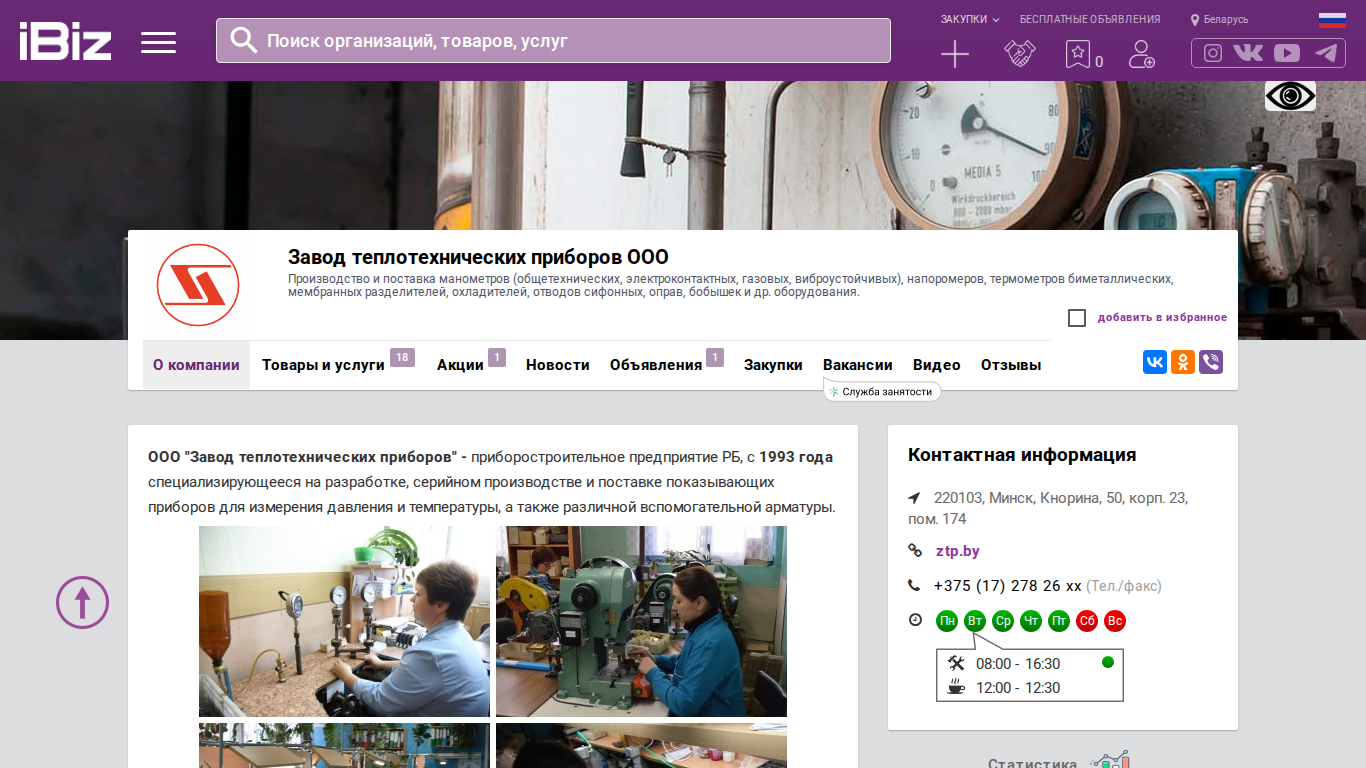Click break time '12:00 - 12:30'
1366x768 pixels.
click(x=1018, y=688)
